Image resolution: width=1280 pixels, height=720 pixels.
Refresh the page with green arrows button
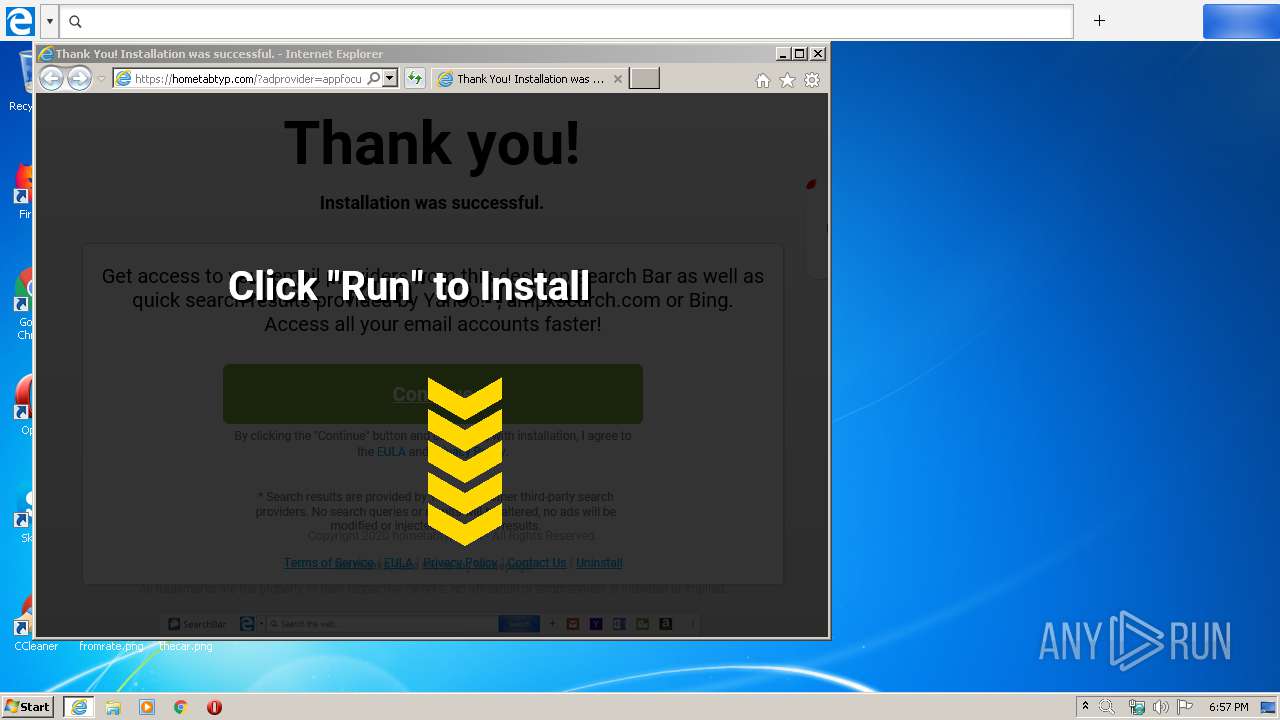[414, 79]
